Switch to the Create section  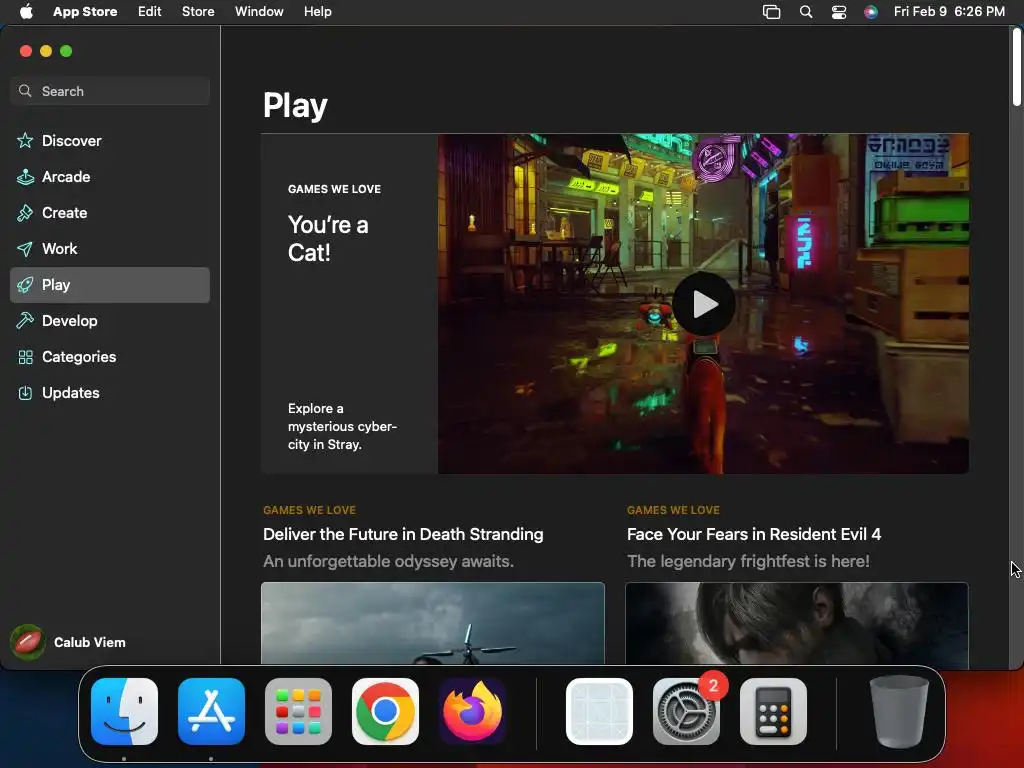[110, 213]
